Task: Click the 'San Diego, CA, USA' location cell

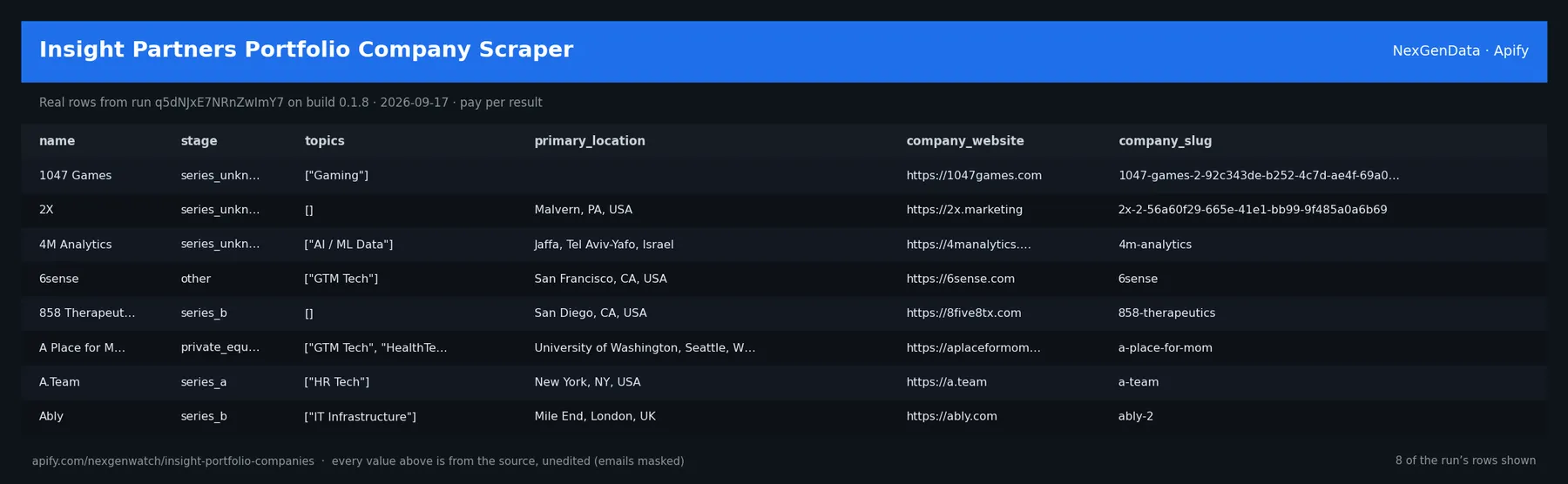Action: pyautogui.click(x=591, y=313)
